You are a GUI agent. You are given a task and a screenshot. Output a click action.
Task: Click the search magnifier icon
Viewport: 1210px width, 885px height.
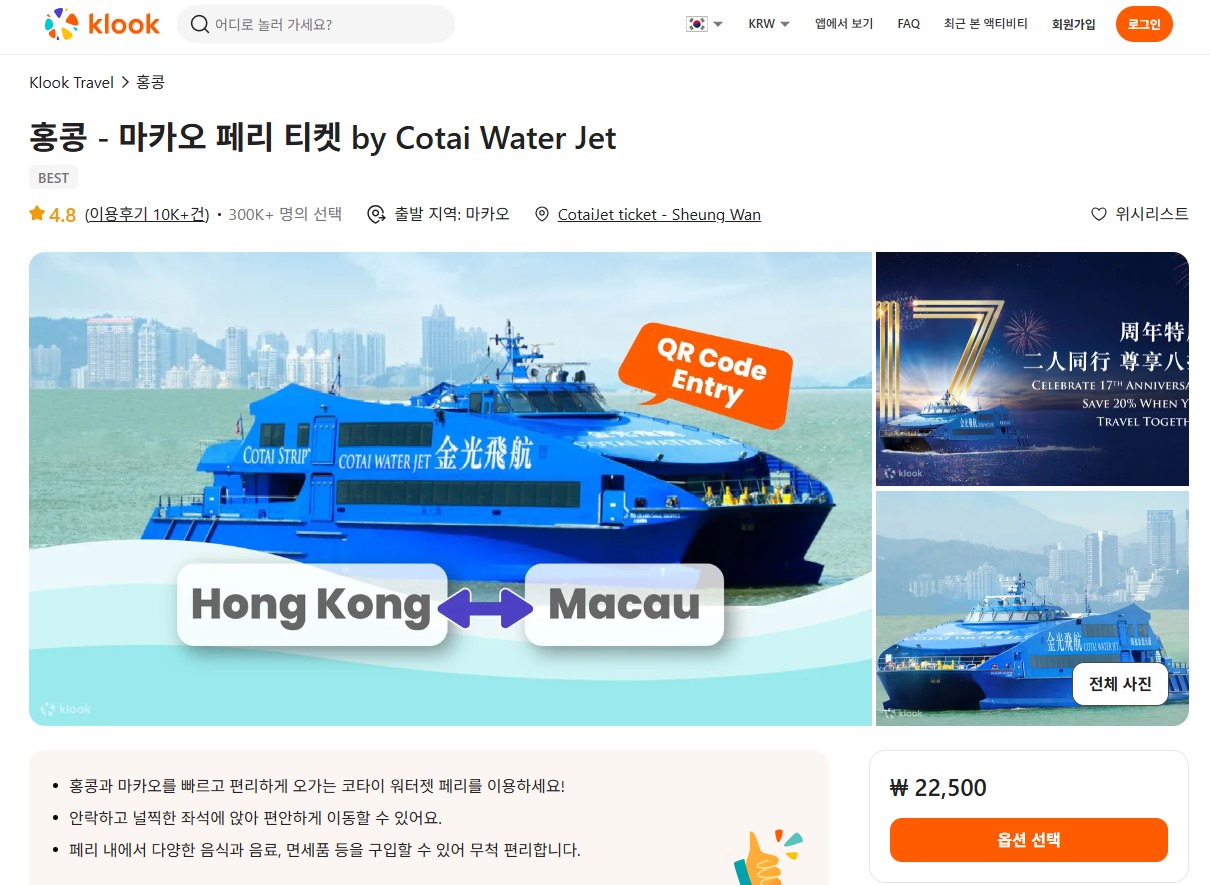tap(200, 24)
